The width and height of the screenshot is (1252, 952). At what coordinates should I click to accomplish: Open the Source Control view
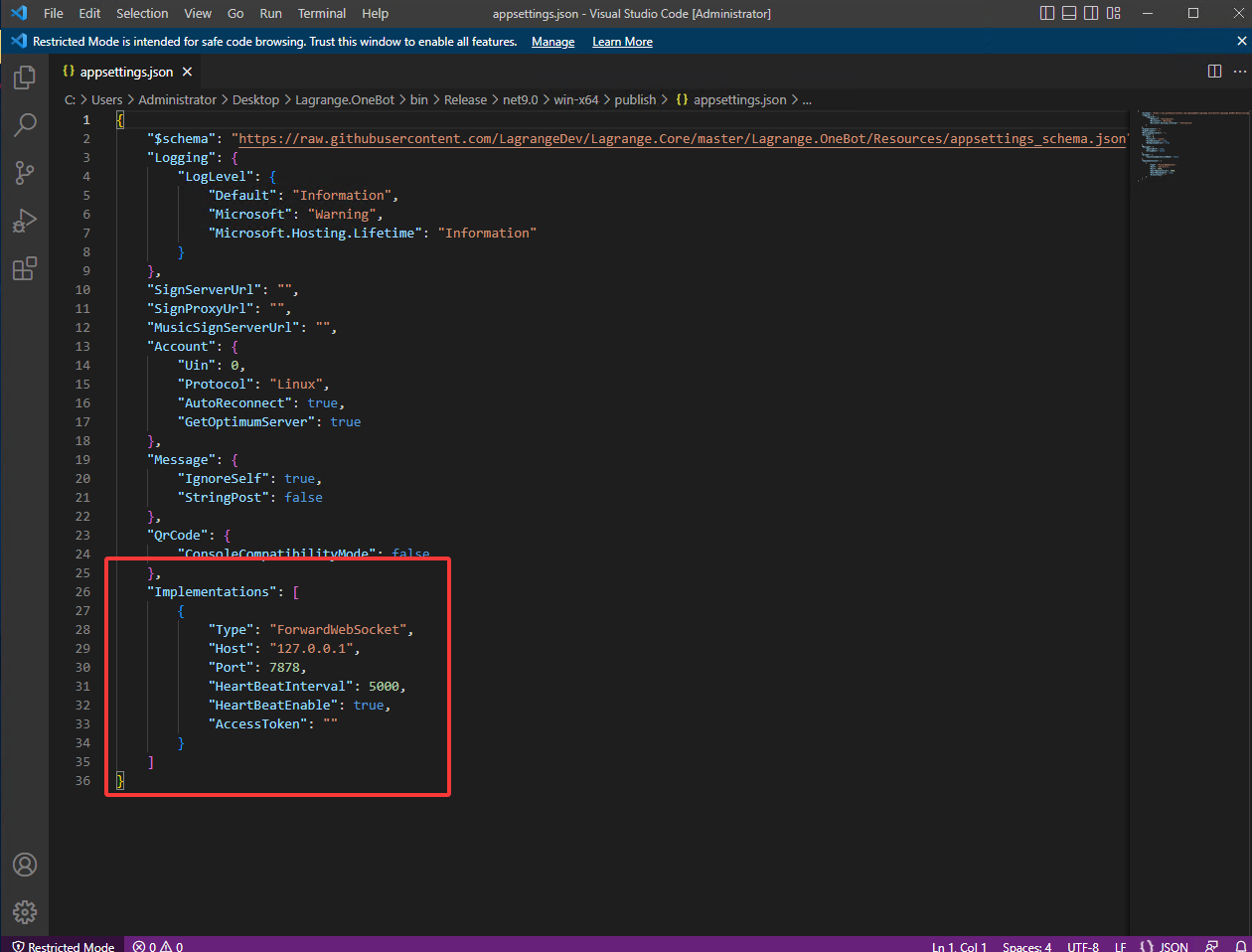point(25,173)
